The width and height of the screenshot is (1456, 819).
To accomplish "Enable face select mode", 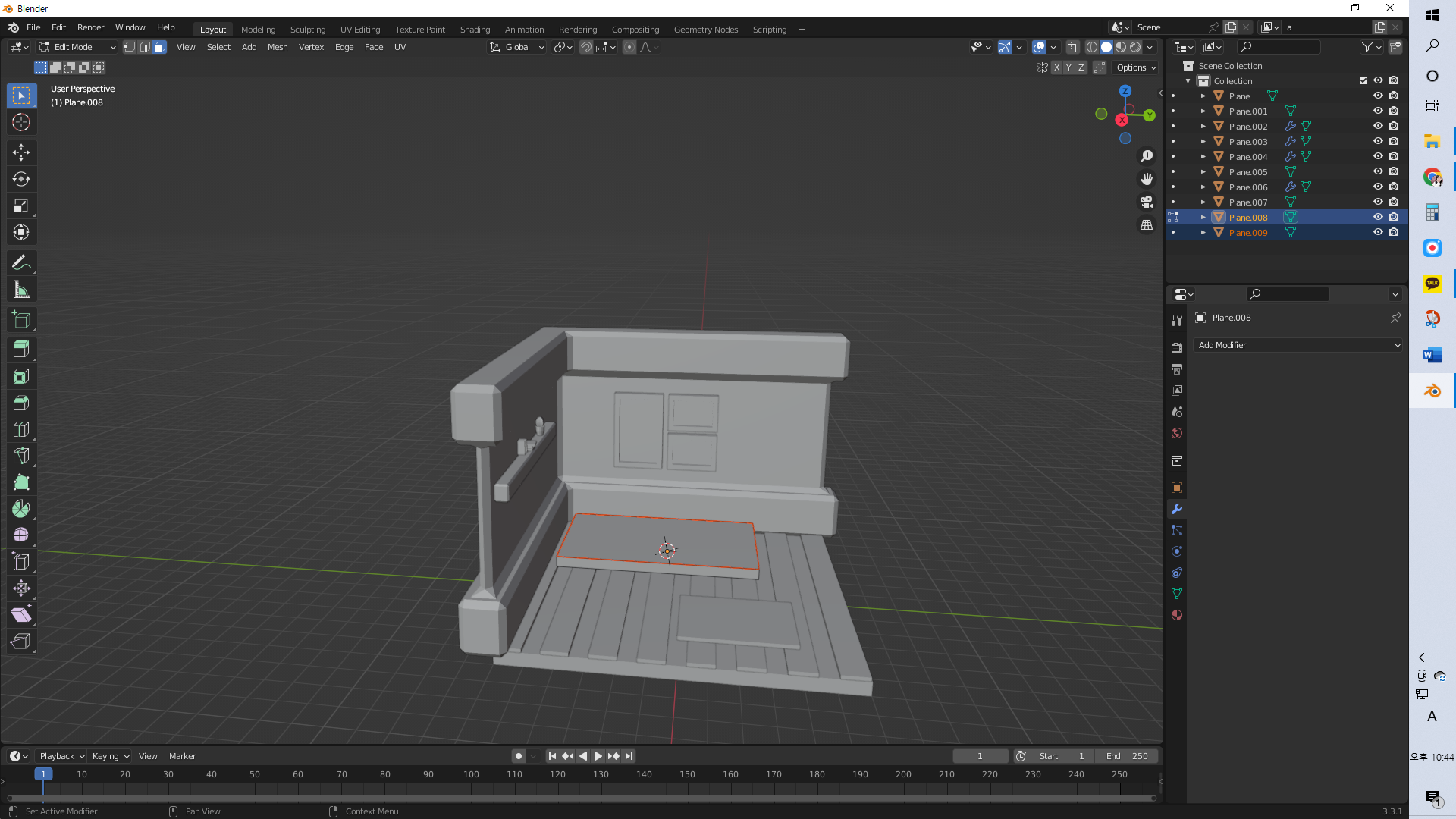I will (159, 47).
